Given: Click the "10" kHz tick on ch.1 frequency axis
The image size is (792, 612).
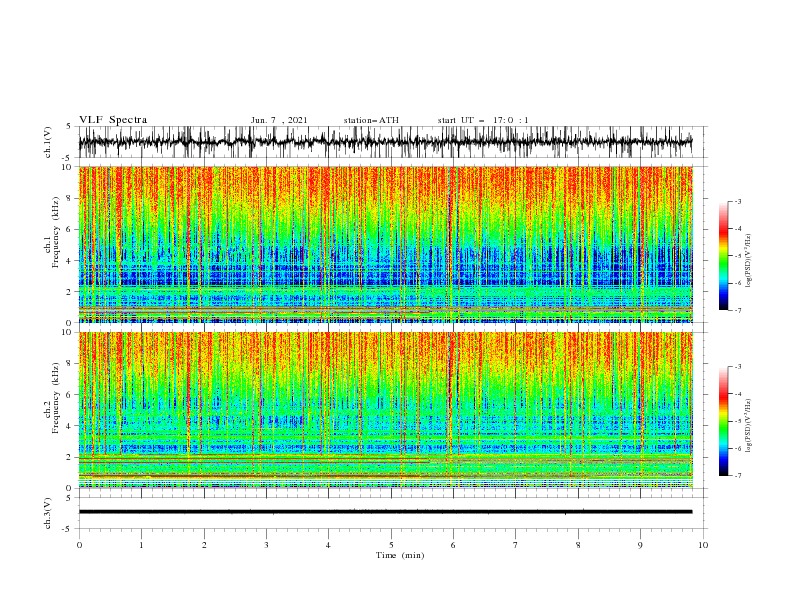Looking at the screenshot, I should [68, 167].
